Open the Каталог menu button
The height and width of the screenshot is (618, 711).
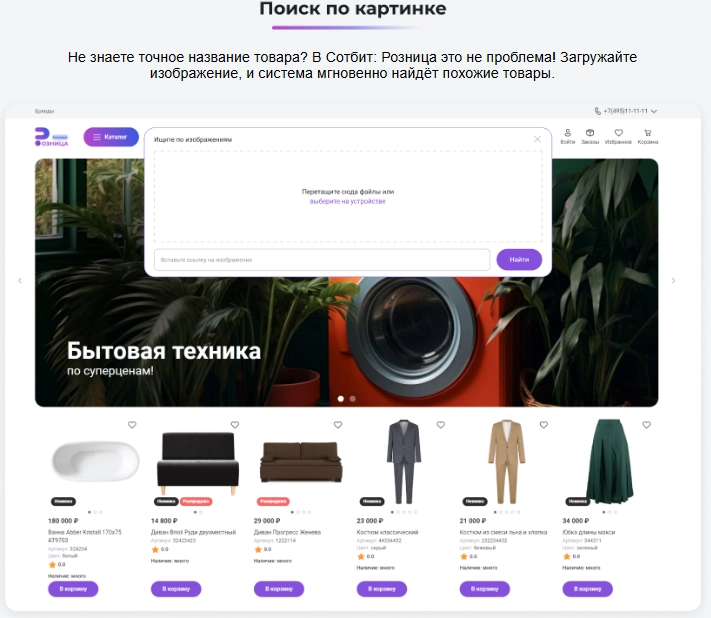coord(111,137)
